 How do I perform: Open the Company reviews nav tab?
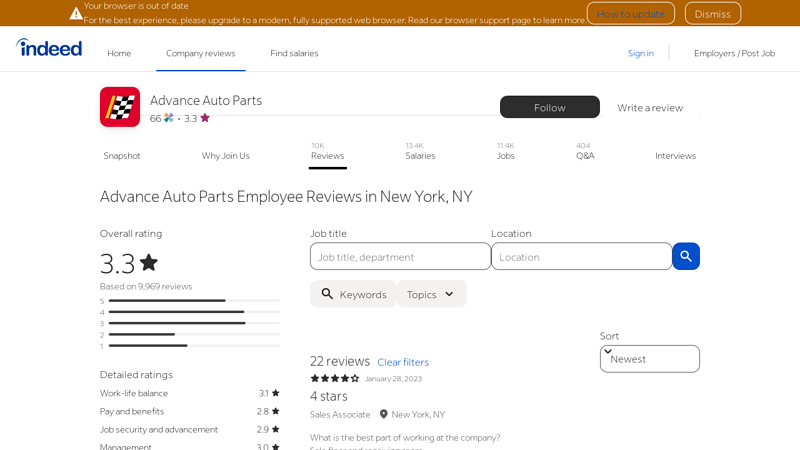click(201, 53)
